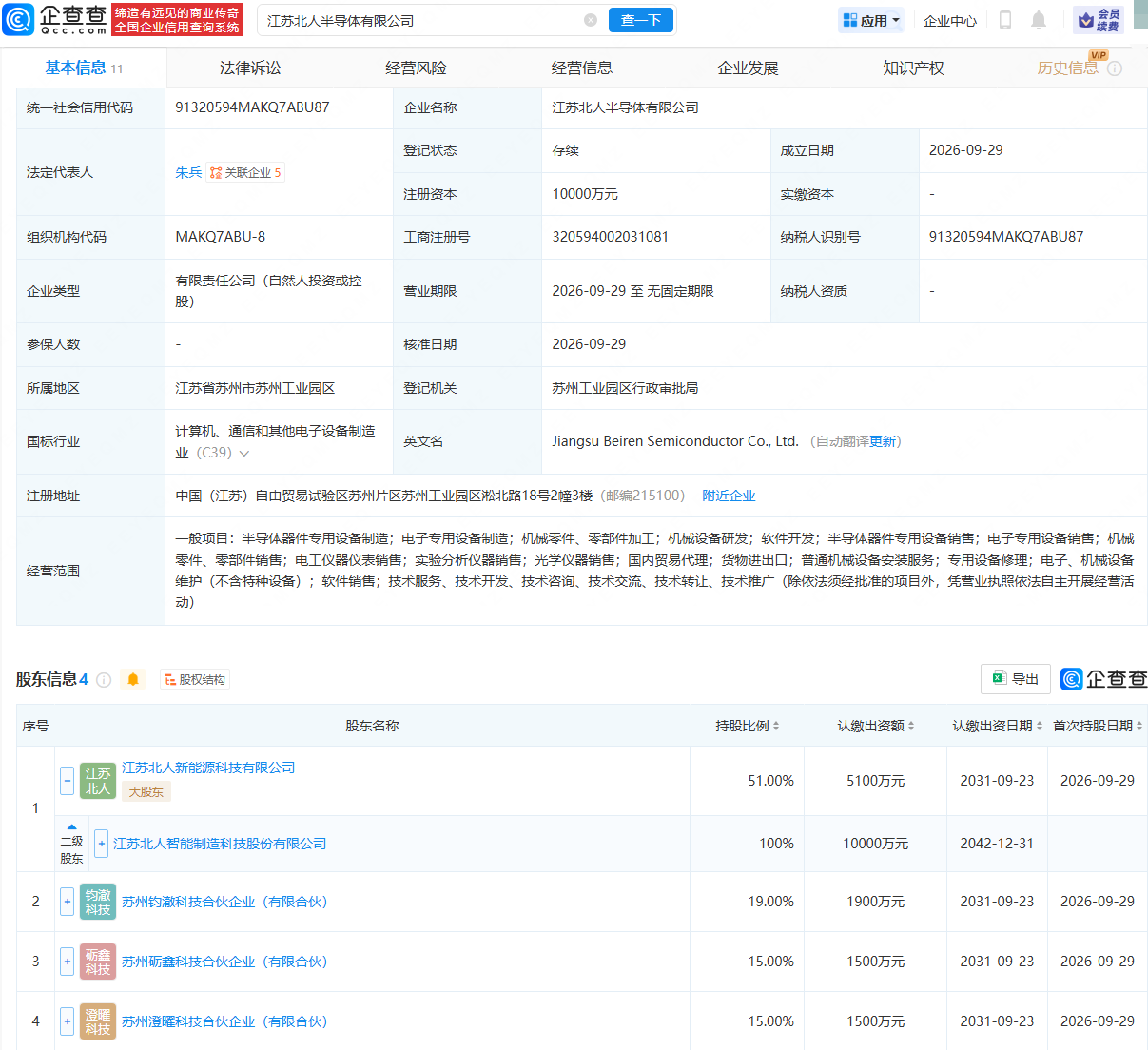Switch to 知识产权 tab
The width and height of the screenshot is (1148, 1050).
click(x=913, y=68)
